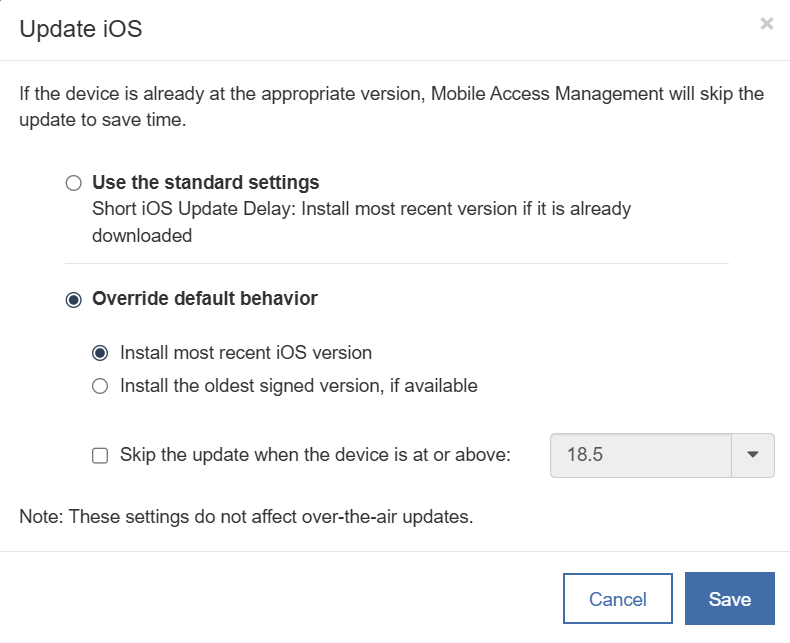Screen dimensions: 790x643
Task: Click the 'Short iOS Update Delay' description text
Action: (360, 210)
